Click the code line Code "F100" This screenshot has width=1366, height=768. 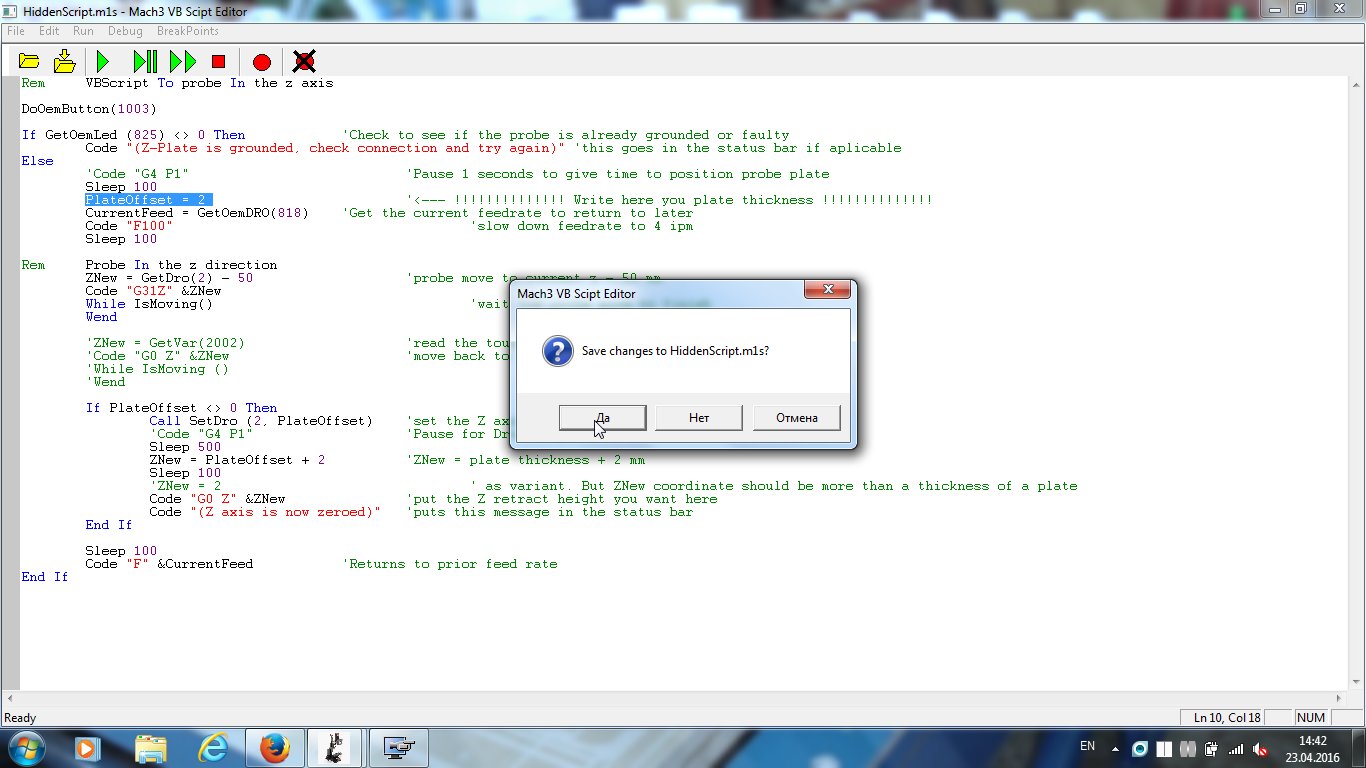pyautogui.click(x=129, y=226)
